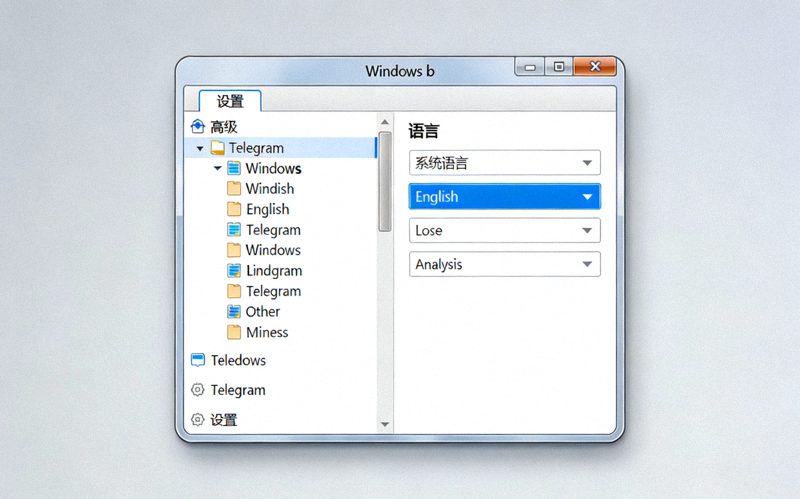Click the folder icon beside Windish
Viewport: 800px width, 499px height.
pos(234,189)
